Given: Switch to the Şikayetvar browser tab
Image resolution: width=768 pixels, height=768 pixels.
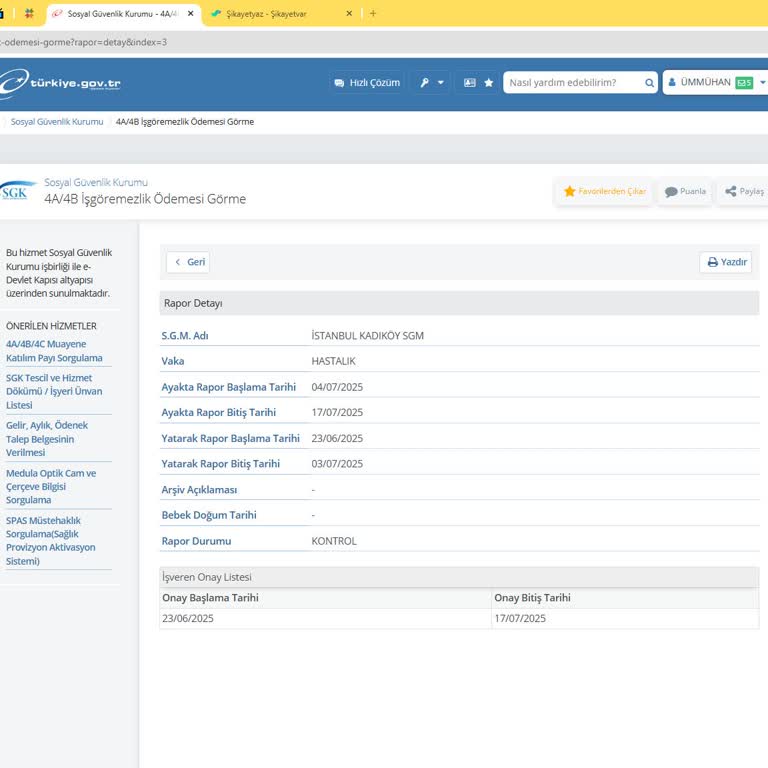Looking at the screenshot, I should (280, 14).
